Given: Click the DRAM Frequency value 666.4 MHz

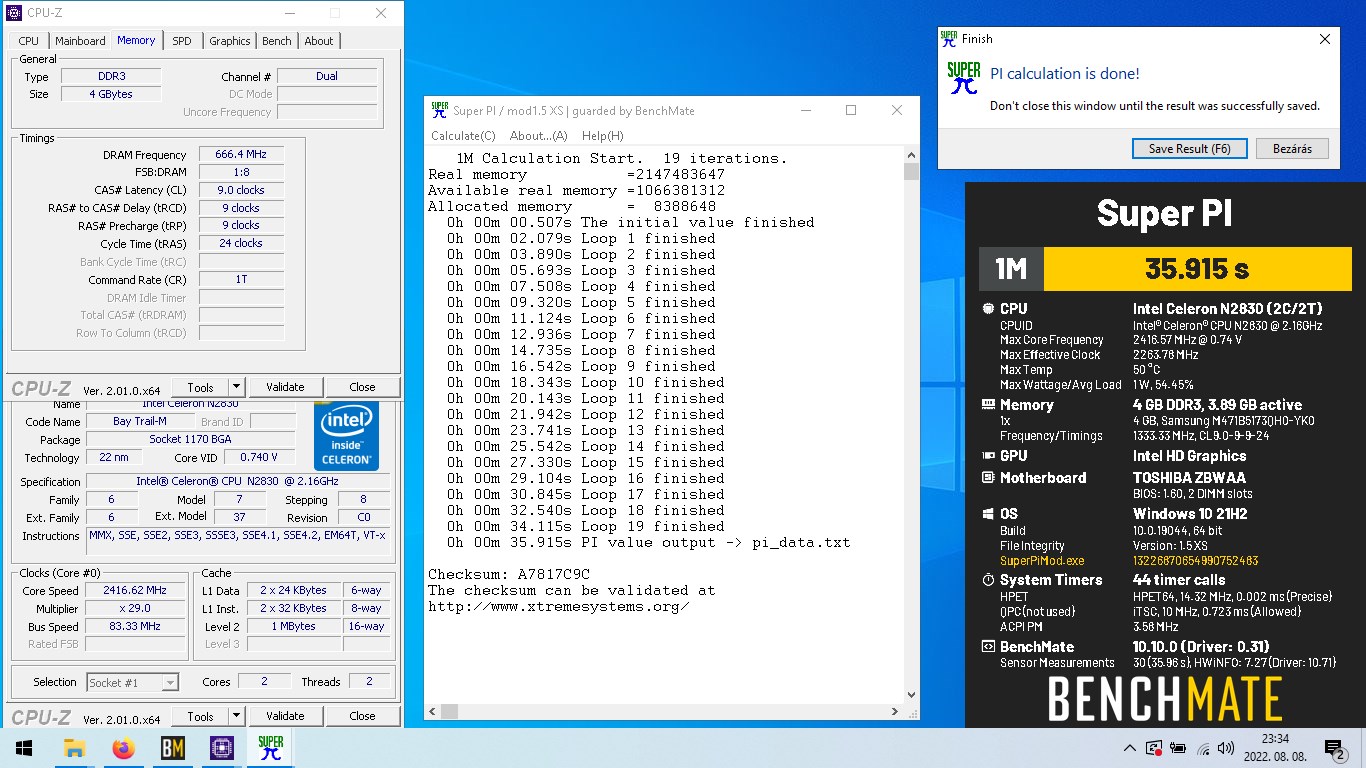Looking at the screenshot, I should tap(241, 154).
